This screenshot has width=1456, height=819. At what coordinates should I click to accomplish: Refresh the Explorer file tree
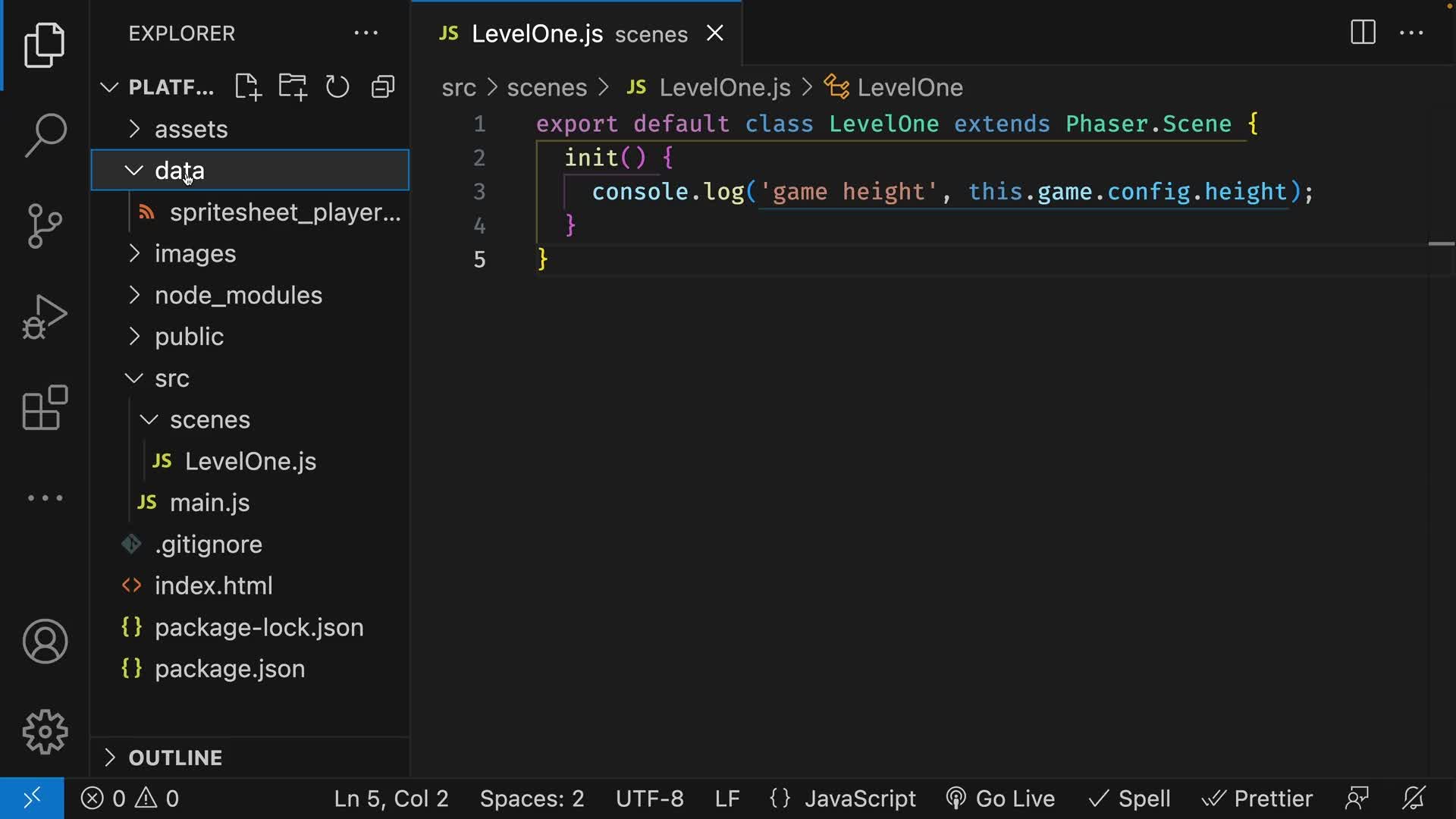click(x=337, y=86)
